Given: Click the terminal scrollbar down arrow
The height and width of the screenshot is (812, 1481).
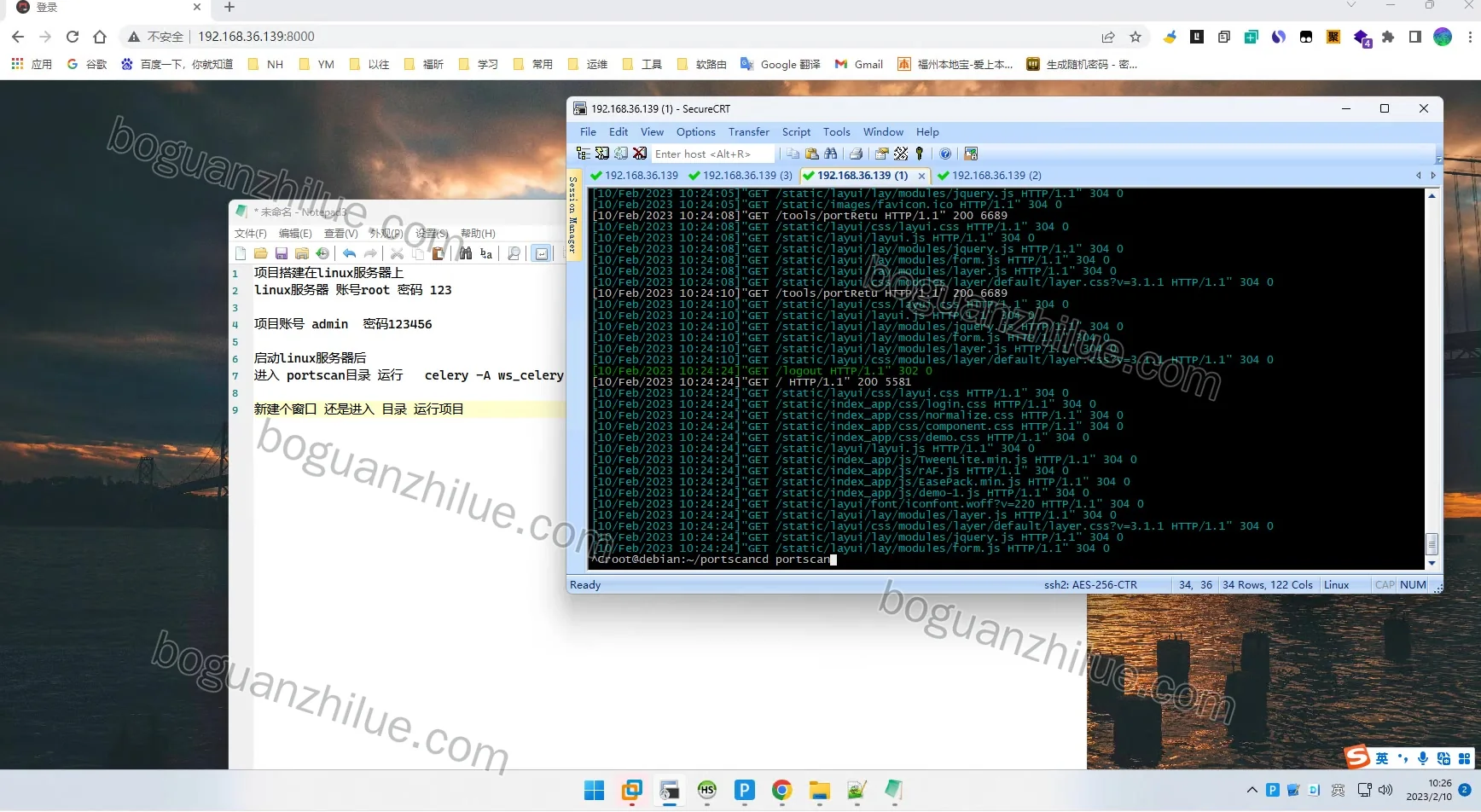Looking at the screenshot, I should tap(1432, 563).
